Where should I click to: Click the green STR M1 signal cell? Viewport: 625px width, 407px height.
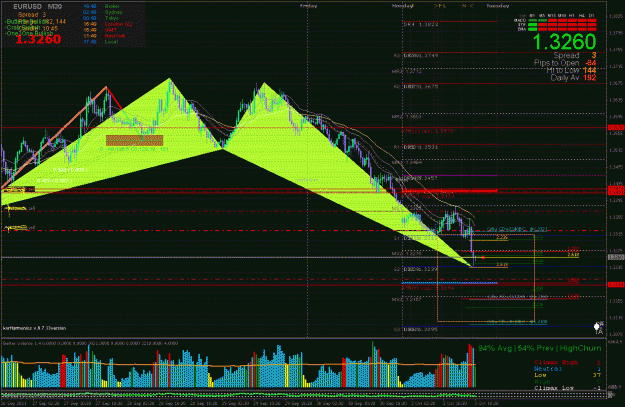click(532, 25)
